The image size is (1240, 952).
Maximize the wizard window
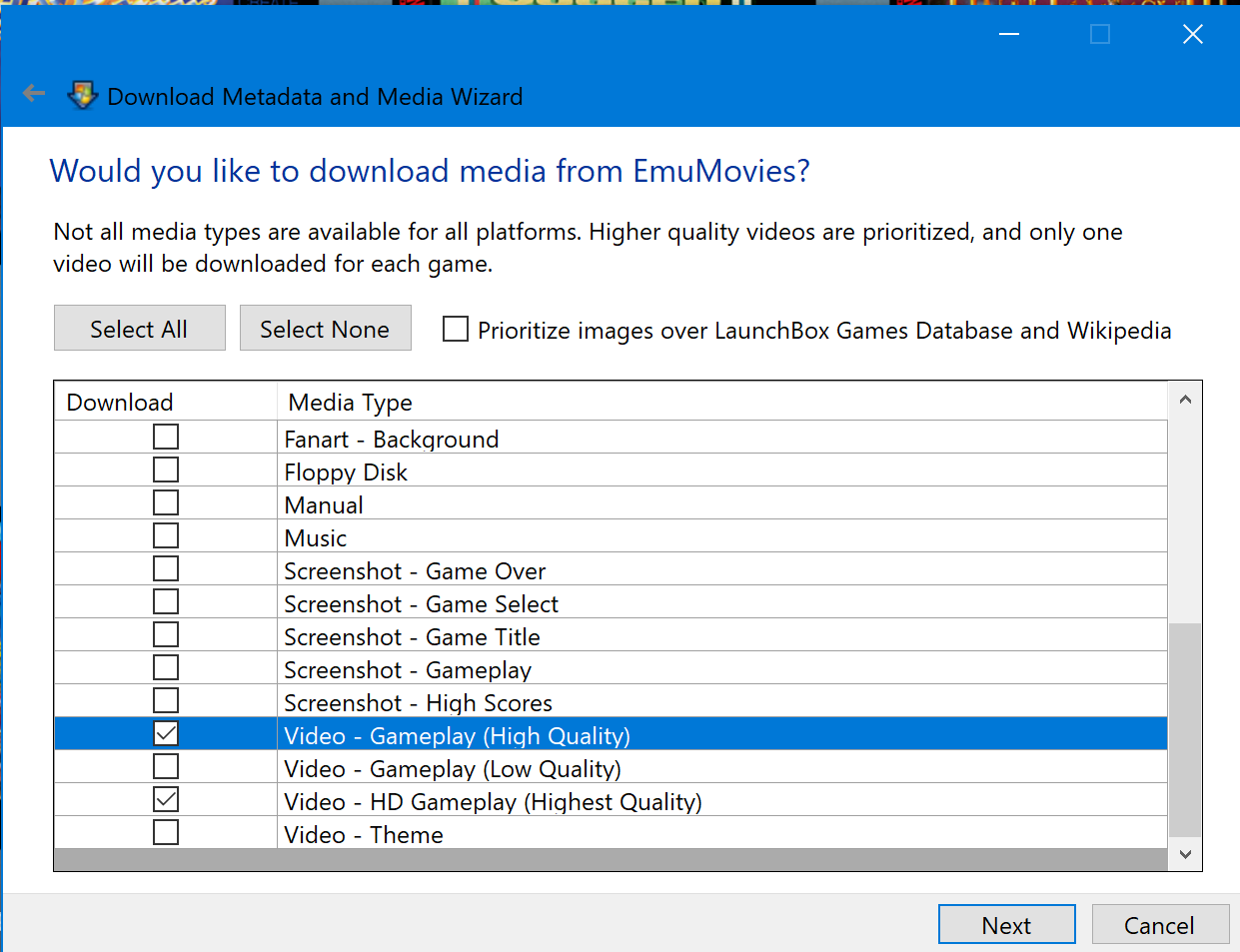click(x=1100, y=34)
